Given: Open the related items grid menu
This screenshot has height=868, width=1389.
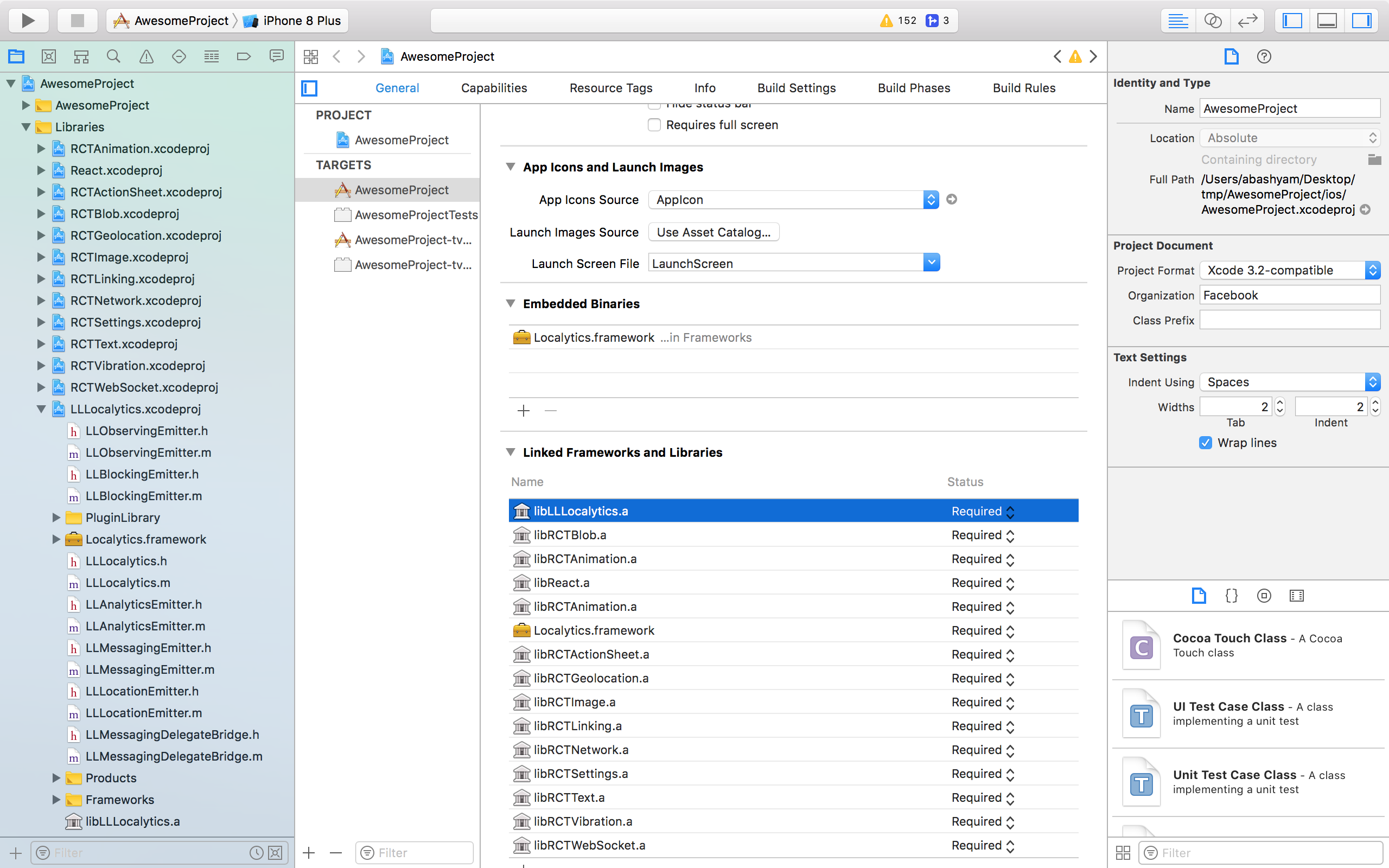Looking at the screenshot, I should pos(310,56).
